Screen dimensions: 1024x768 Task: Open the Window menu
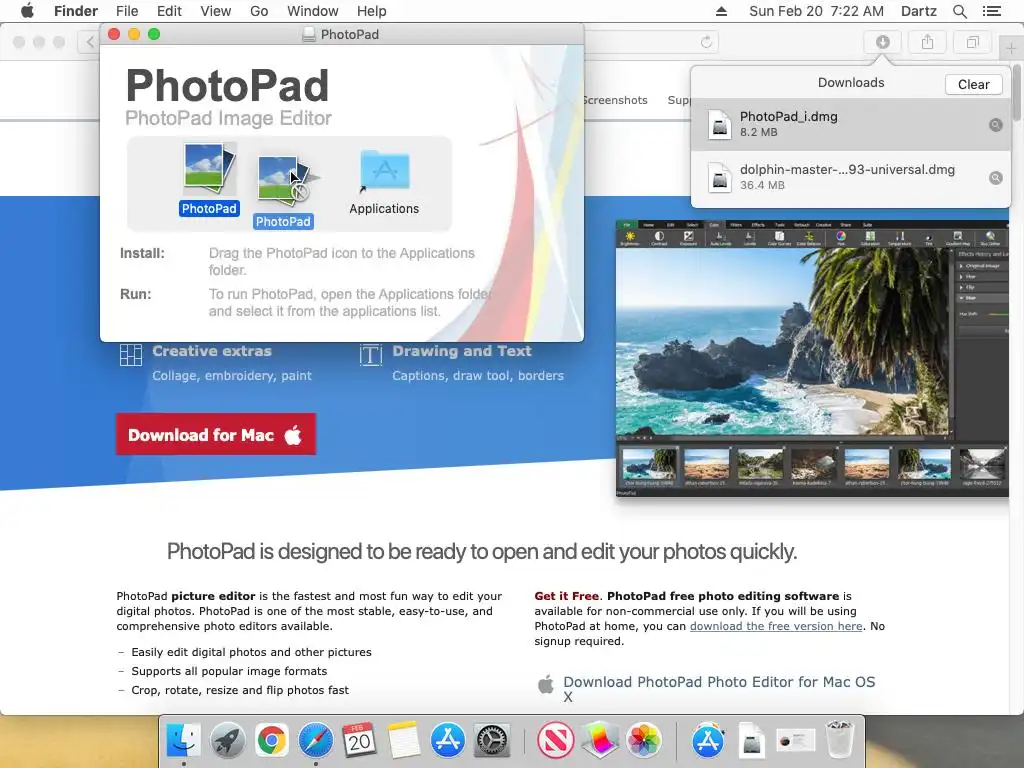point(313,11)
